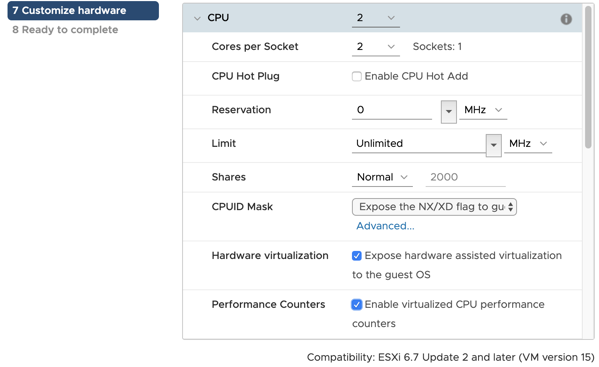Click the CPU info icon

pyautogui.click(x=566, y=19)
